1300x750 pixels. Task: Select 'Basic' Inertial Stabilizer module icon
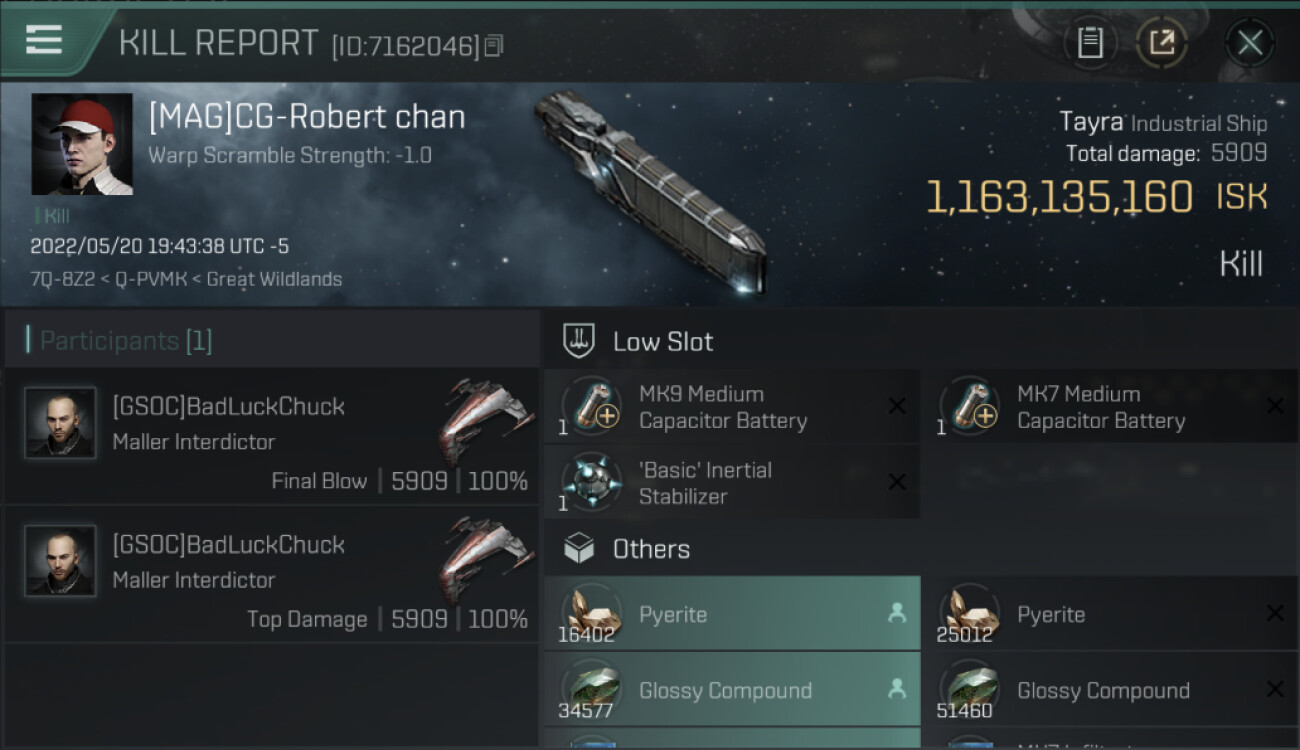click(x=591, y=483)
